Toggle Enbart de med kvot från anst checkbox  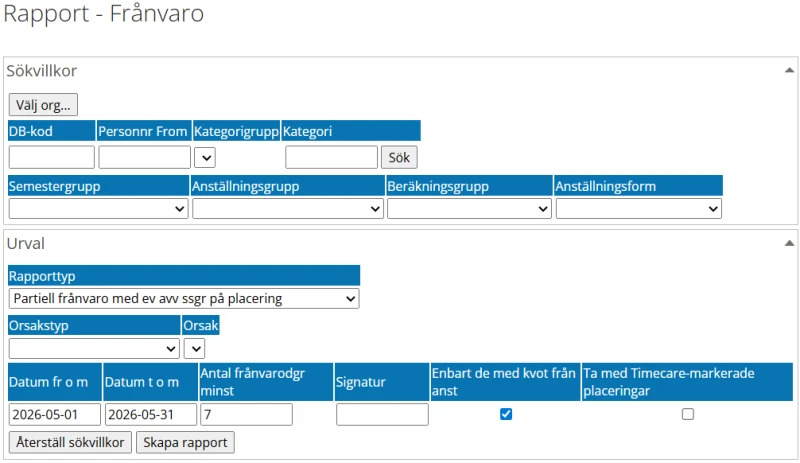(x=506, y=414)
